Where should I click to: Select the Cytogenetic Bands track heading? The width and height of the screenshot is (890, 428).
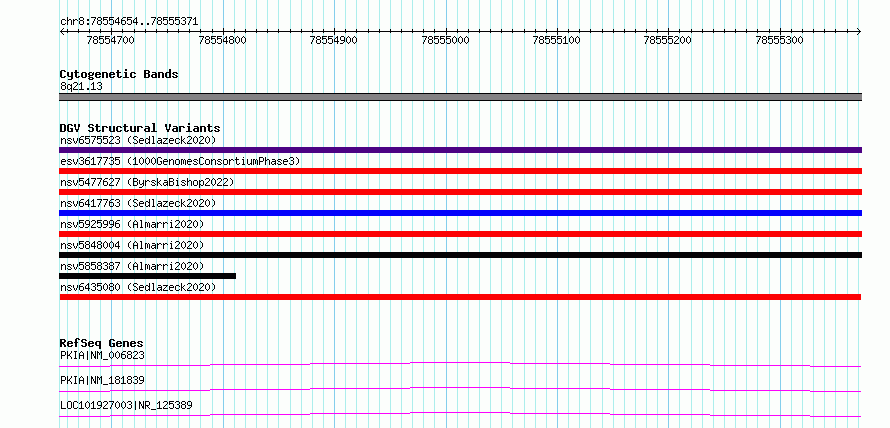(119, 74)
